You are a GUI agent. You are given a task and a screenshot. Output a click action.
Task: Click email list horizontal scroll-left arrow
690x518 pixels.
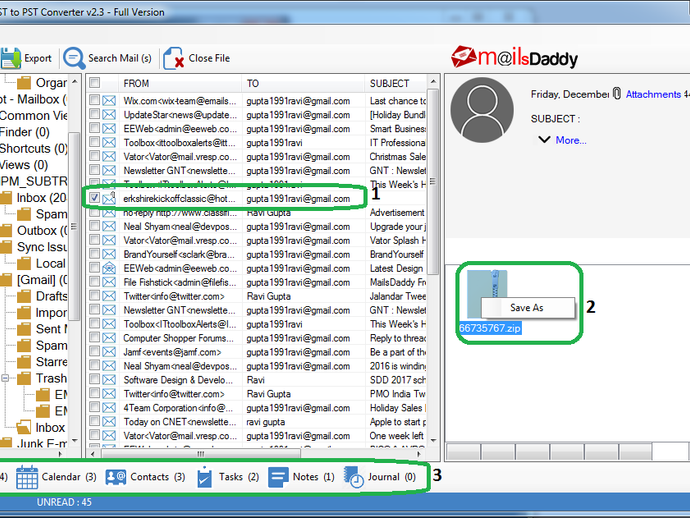pyautogui.click(x=92, y=454)
